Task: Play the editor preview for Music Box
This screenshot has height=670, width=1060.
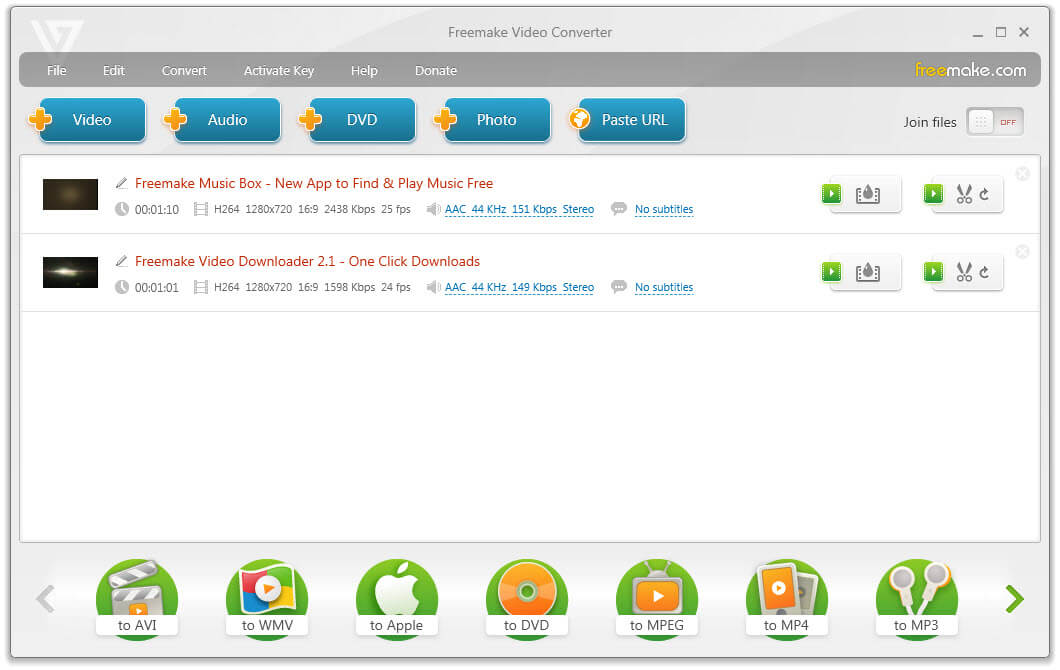Action: 934,194
